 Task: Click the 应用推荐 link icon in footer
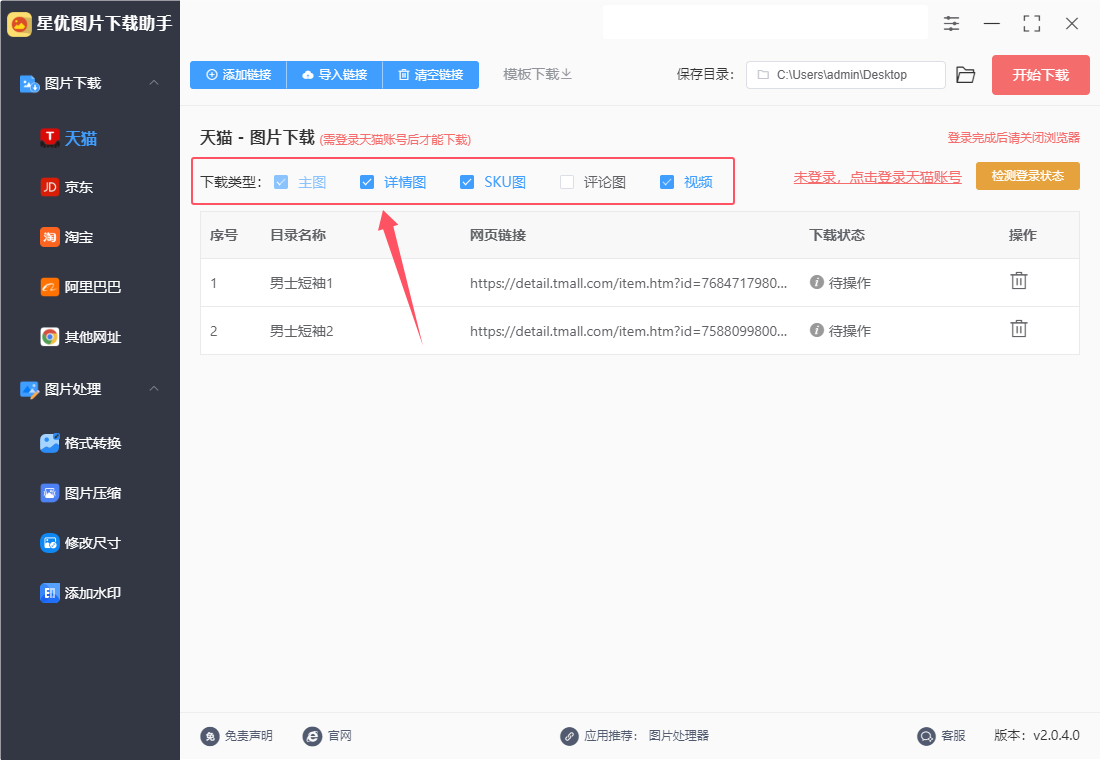pyautogui.click(x=569, y=736)
